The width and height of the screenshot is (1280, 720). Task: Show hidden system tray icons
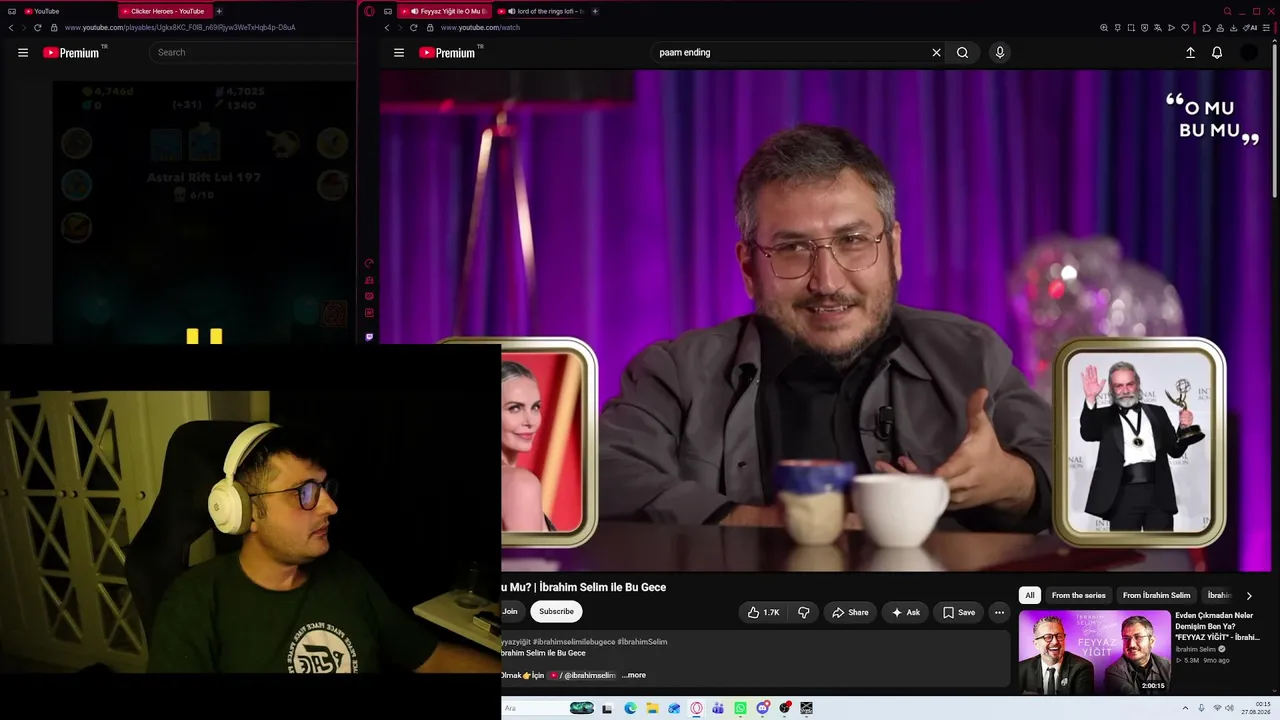1186,708
